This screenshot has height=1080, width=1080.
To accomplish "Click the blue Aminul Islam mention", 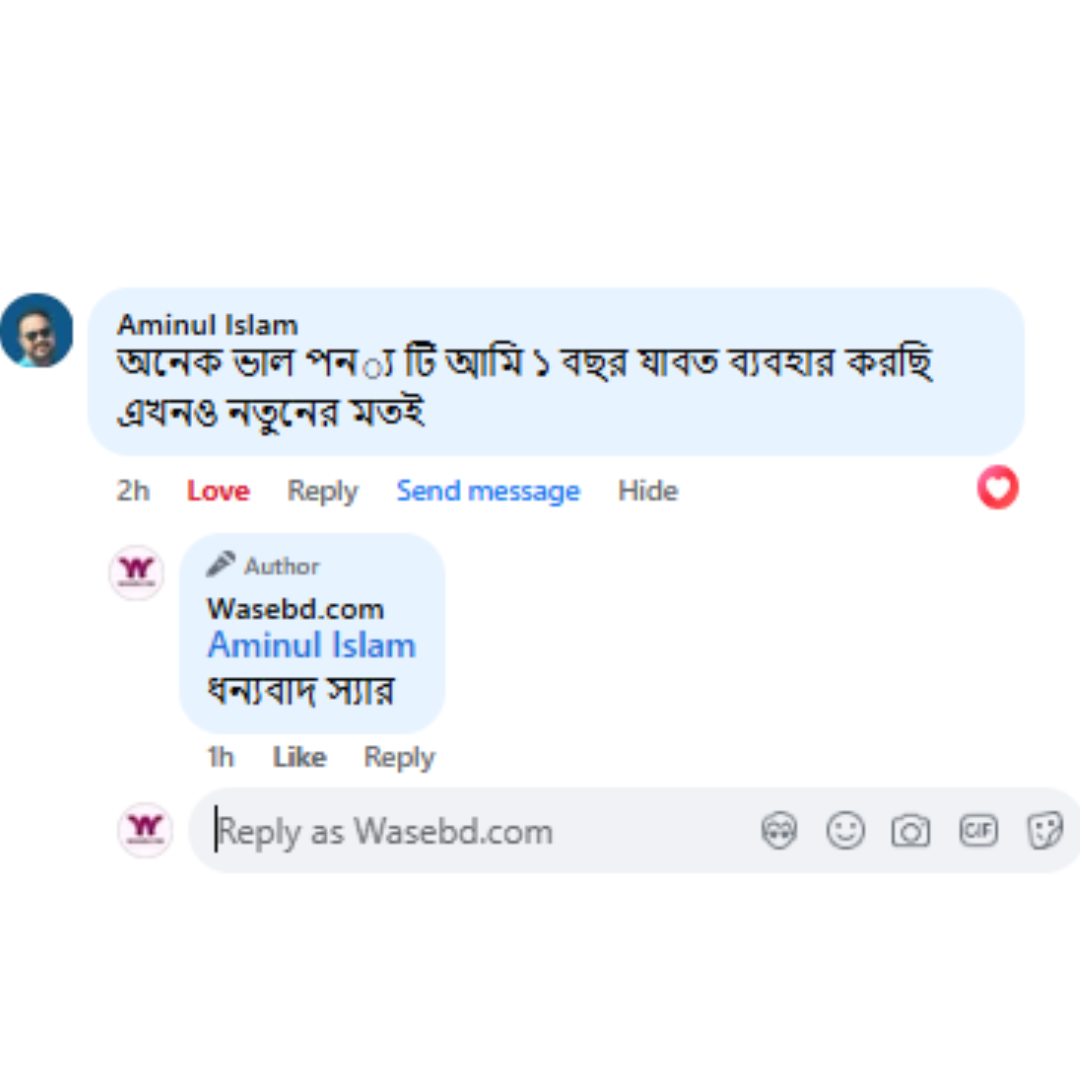I will pos(311,646).
